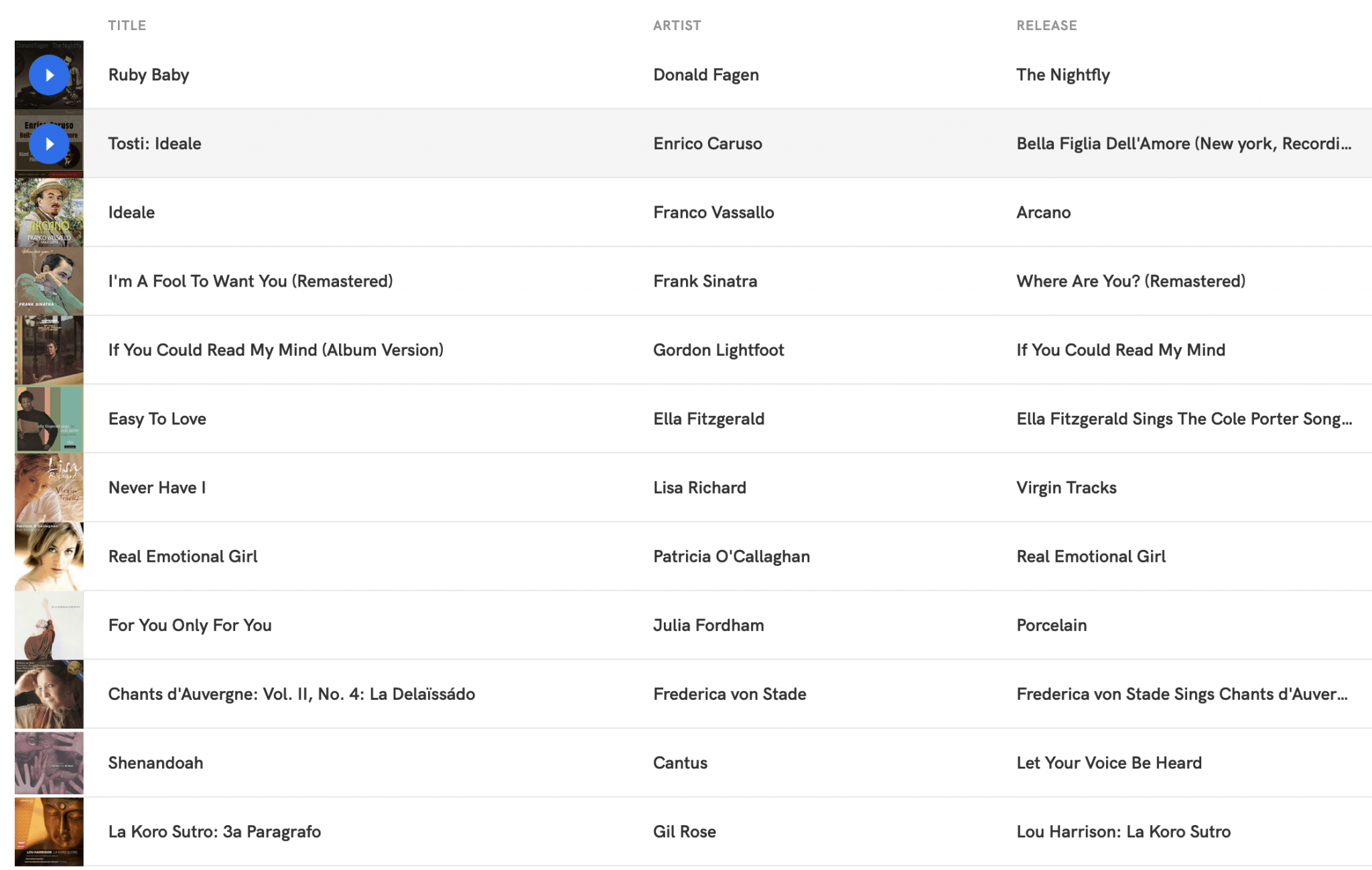The width and height of the screenshot is (1372, 870).
Task: Play the Ruby Baby track
Action: click(x=49, y=75)
